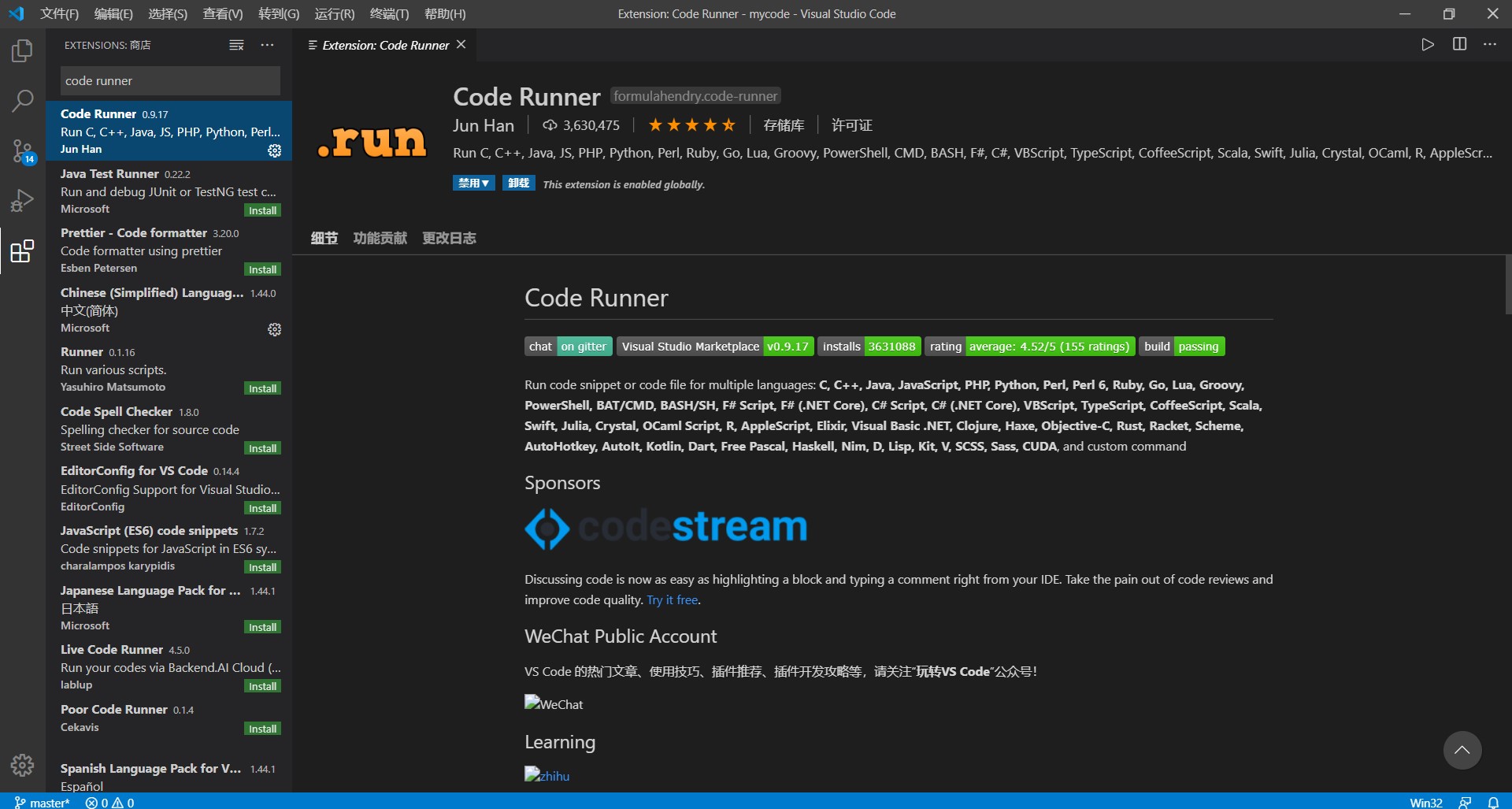Image resolution: width=1512 pixels, height=809 pixels.
Task: Click the install count 3,630,475
Action: (x=581, y=125)
